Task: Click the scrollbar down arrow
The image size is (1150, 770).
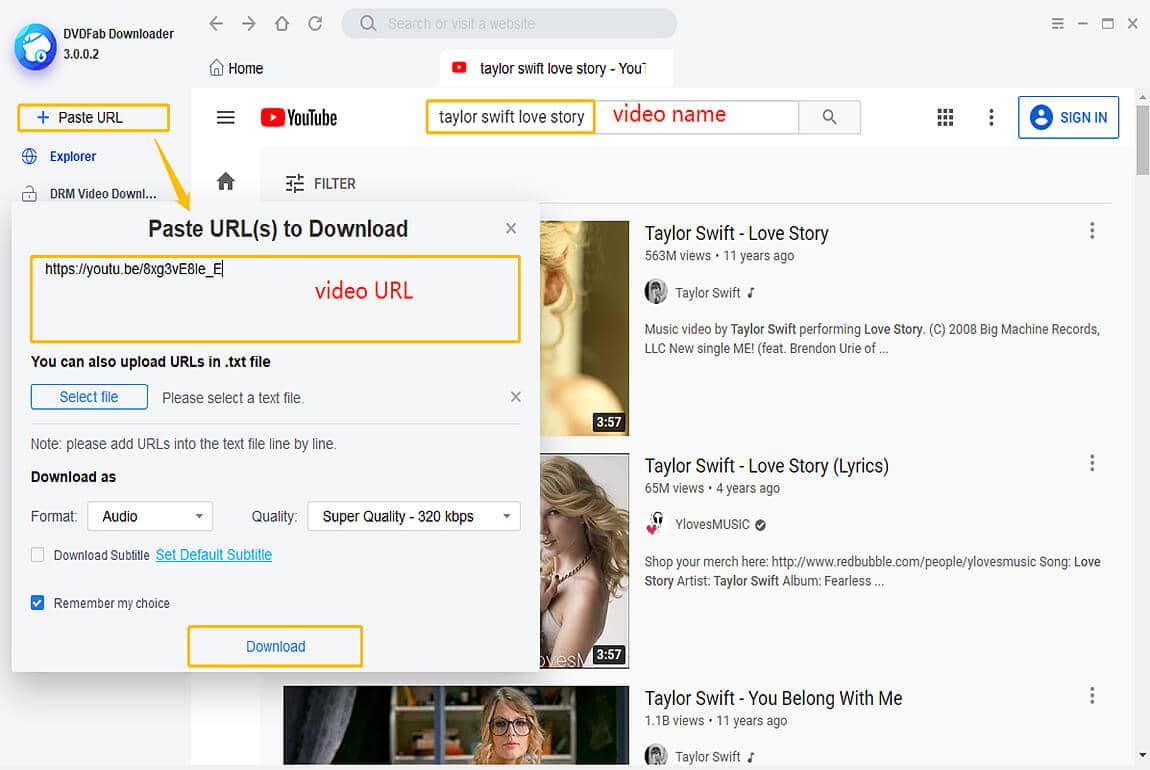Action: point(1142,755)
